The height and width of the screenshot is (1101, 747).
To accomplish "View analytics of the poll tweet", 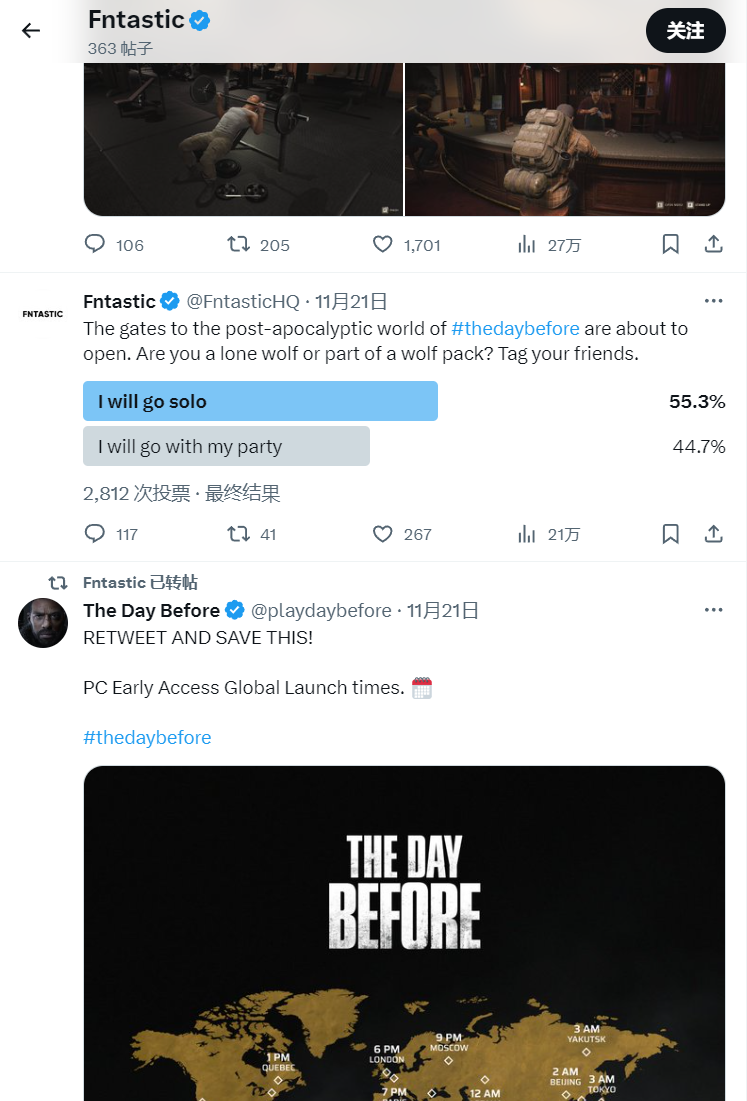I will tap(527, 534).
